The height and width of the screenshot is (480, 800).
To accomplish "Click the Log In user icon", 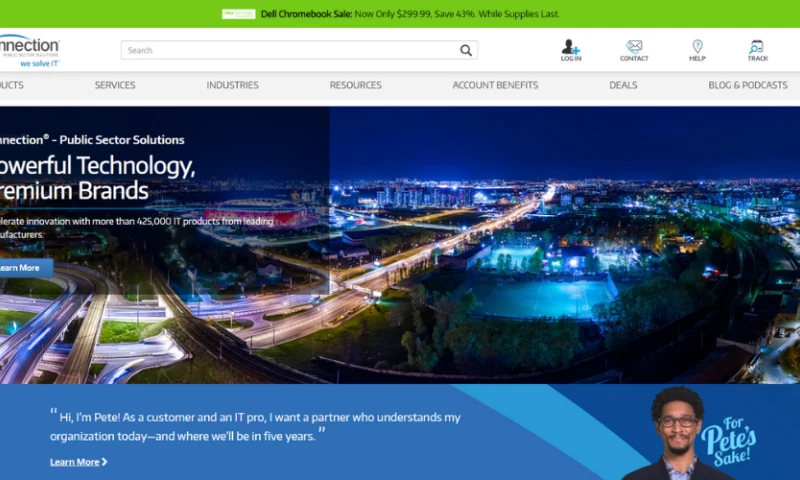I will [x=570, y=47].
